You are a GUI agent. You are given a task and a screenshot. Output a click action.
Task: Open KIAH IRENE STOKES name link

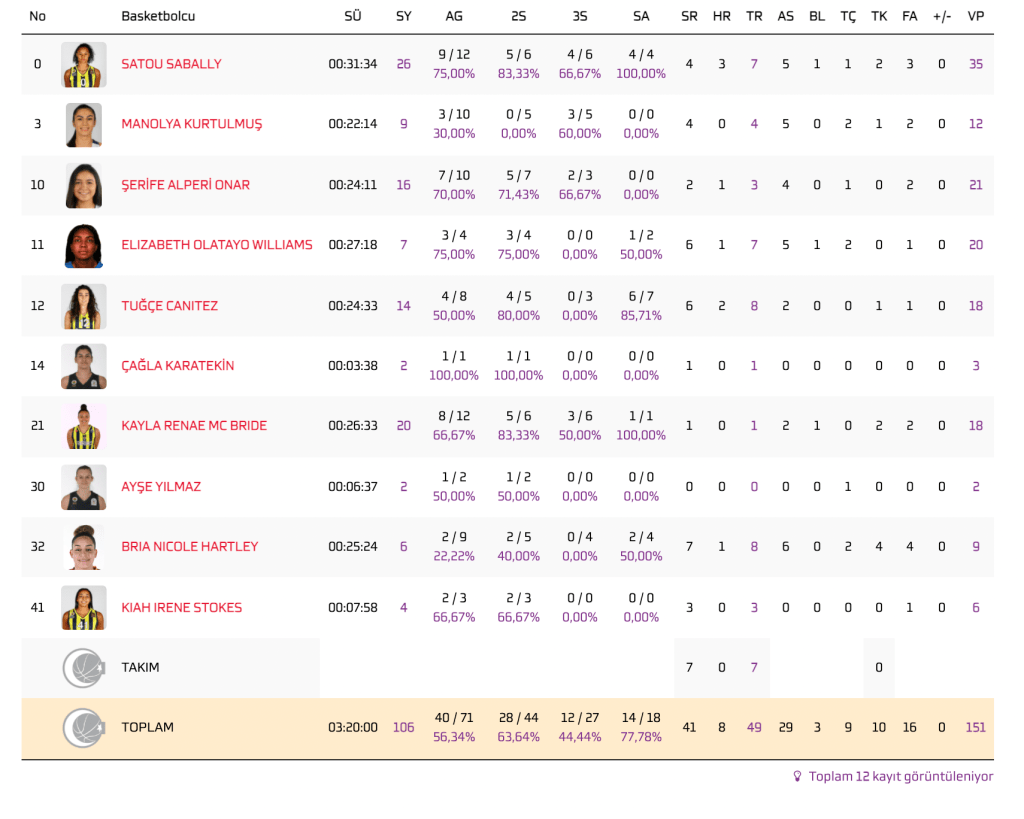coord(181,608)
